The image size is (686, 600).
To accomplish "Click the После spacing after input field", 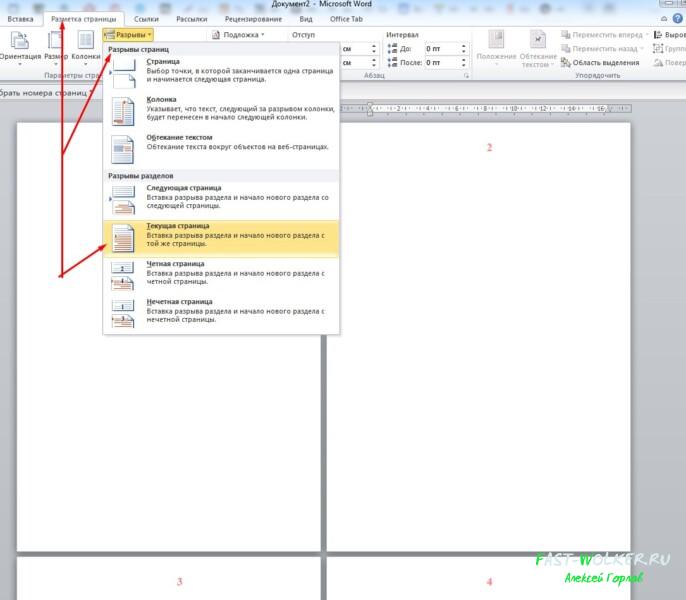I will pyautogui.click(x=441, y=63).
